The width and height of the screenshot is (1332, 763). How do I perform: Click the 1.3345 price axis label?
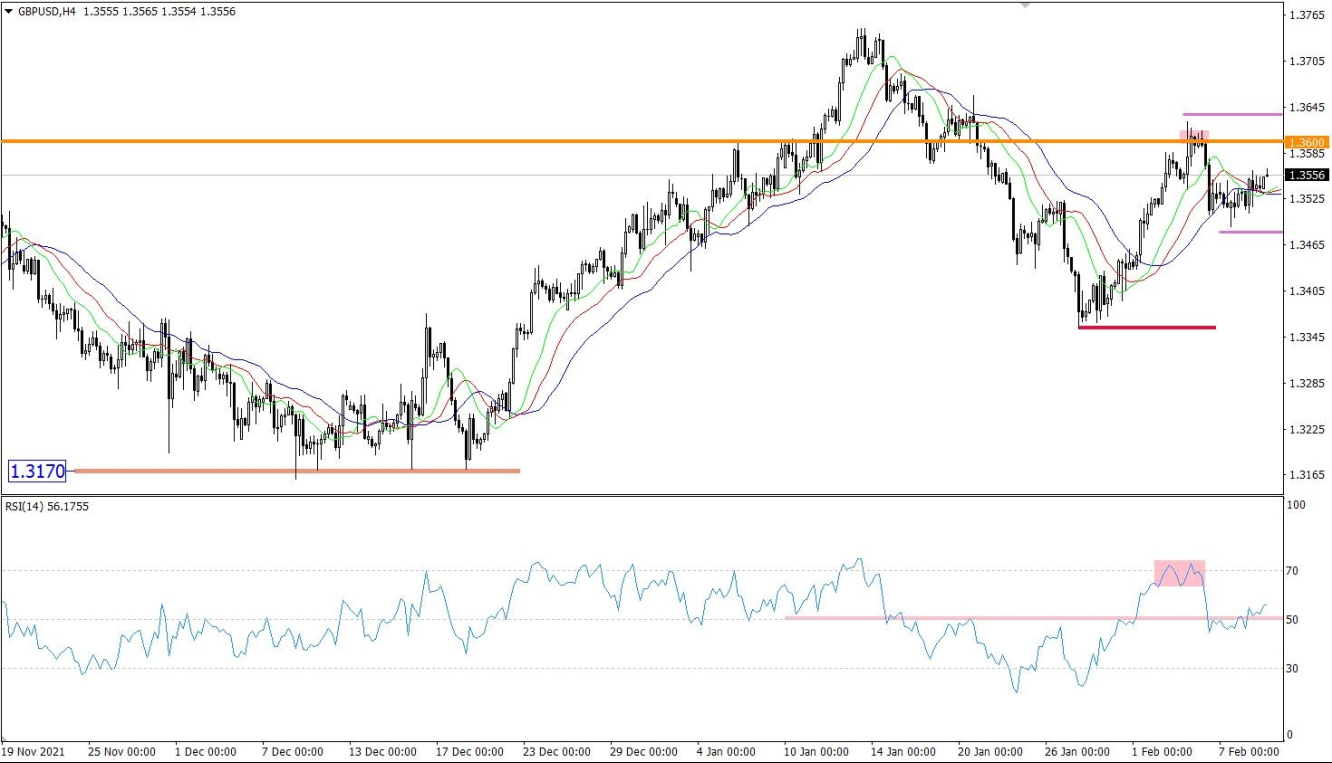(x=1307, y=337)
